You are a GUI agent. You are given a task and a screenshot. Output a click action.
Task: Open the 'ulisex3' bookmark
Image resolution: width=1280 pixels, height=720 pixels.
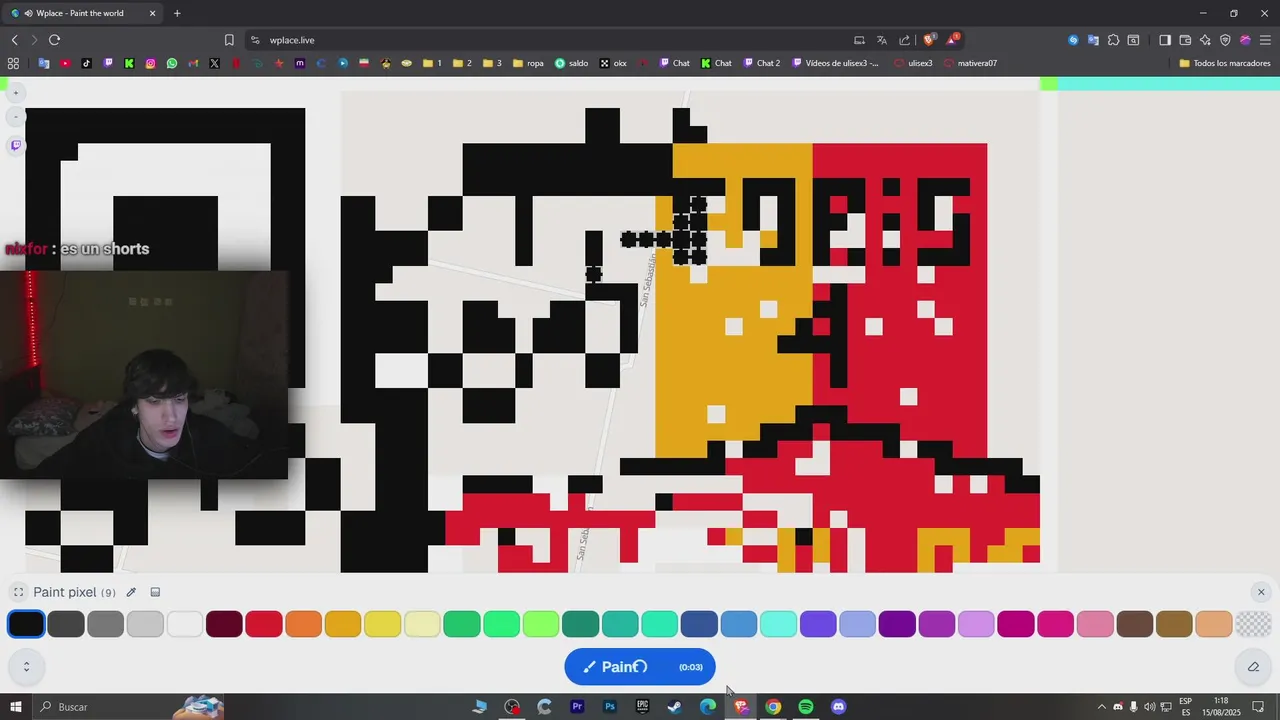[913, 63]
